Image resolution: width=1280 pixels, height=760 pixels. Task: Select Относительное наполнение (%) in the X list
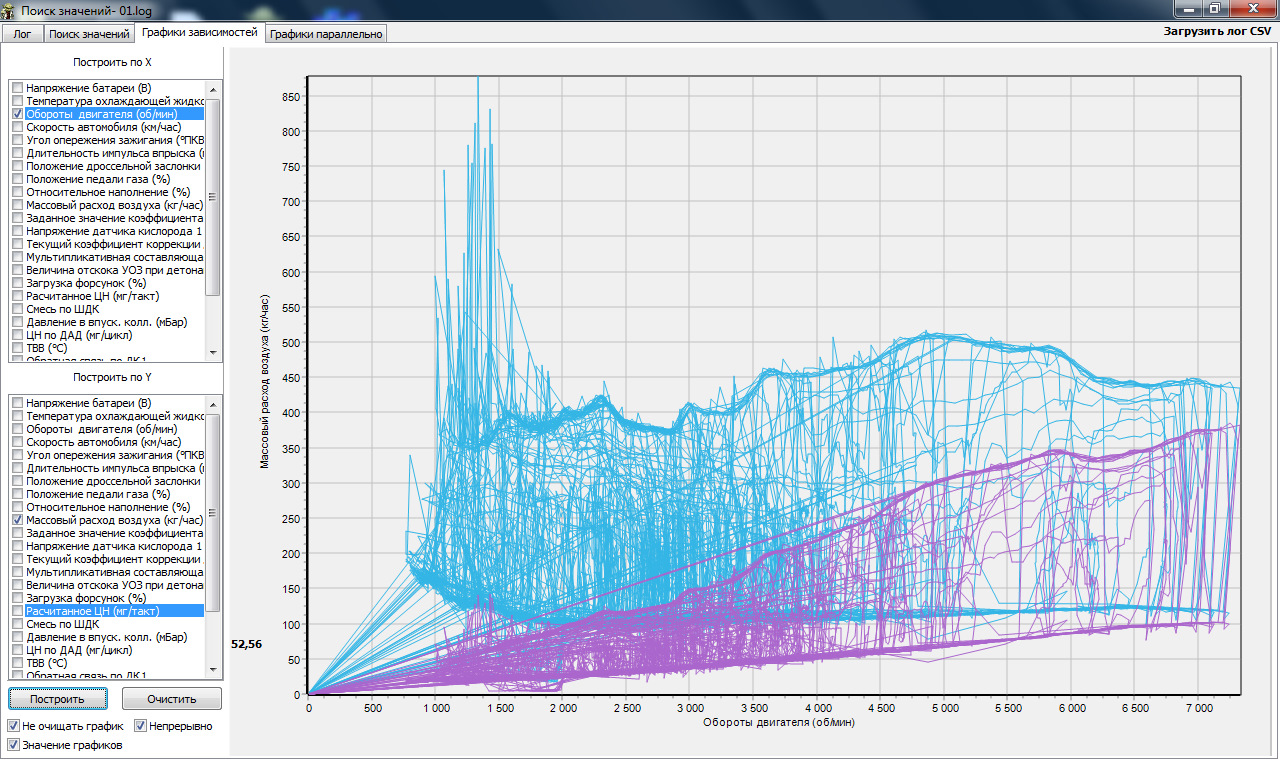(108, 192)
